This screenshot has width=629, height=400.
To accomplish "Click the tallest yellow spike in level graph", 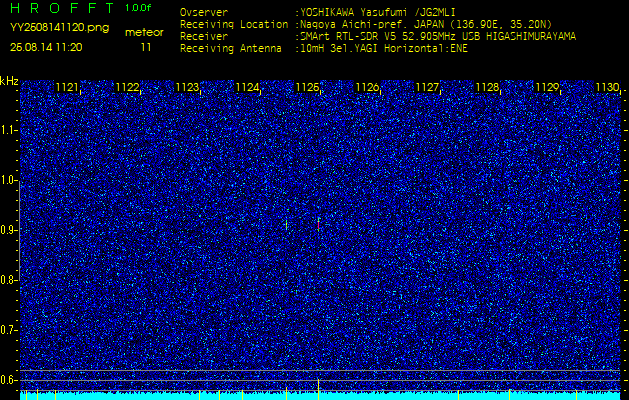I will tap(319, 389).
